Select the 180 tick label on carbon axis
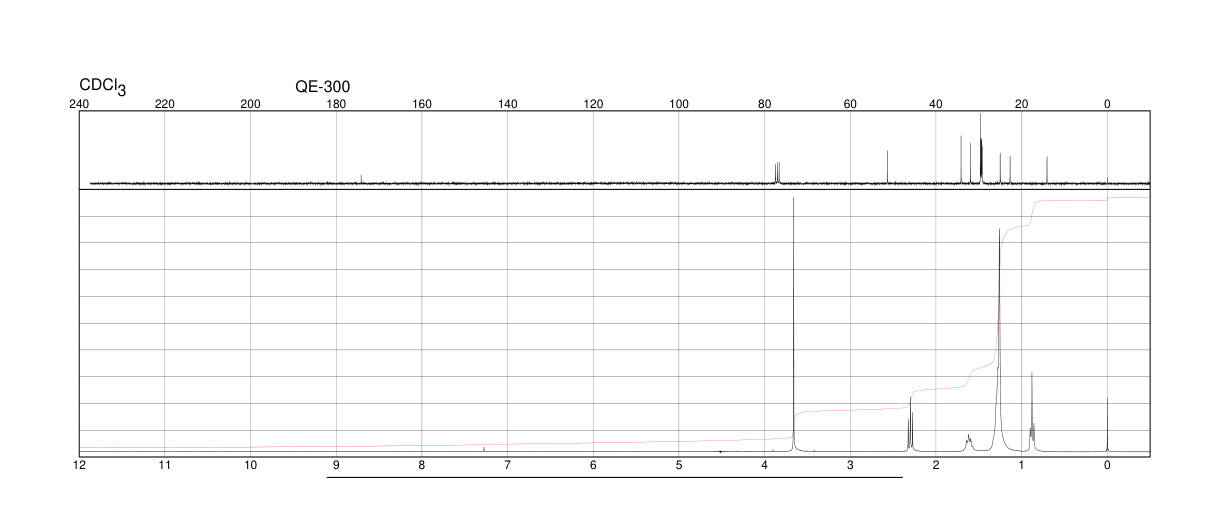1224x528 pixels. (336, 104)
